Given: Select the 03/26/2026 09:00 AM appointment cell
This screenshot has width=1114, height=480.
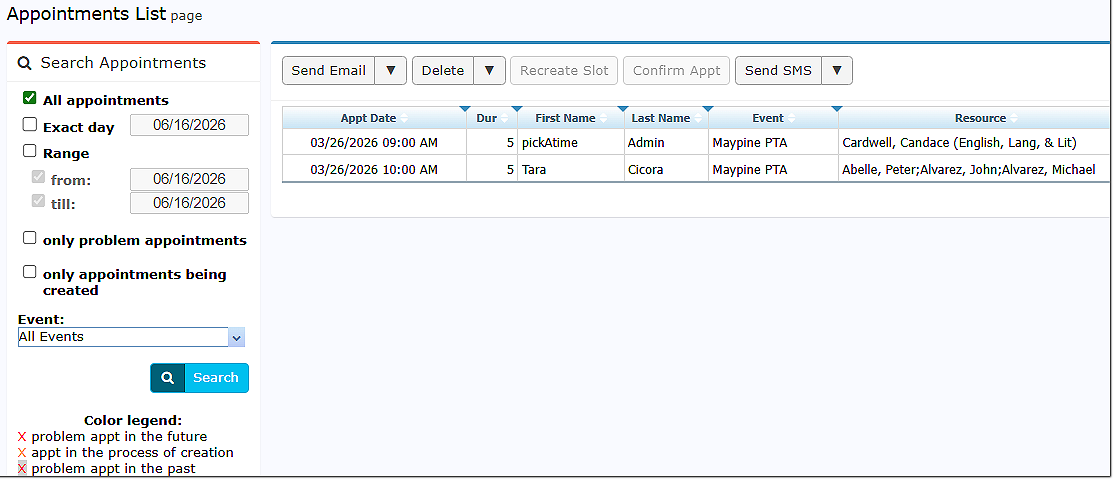Looking at the screenshot, I should 374,143.
